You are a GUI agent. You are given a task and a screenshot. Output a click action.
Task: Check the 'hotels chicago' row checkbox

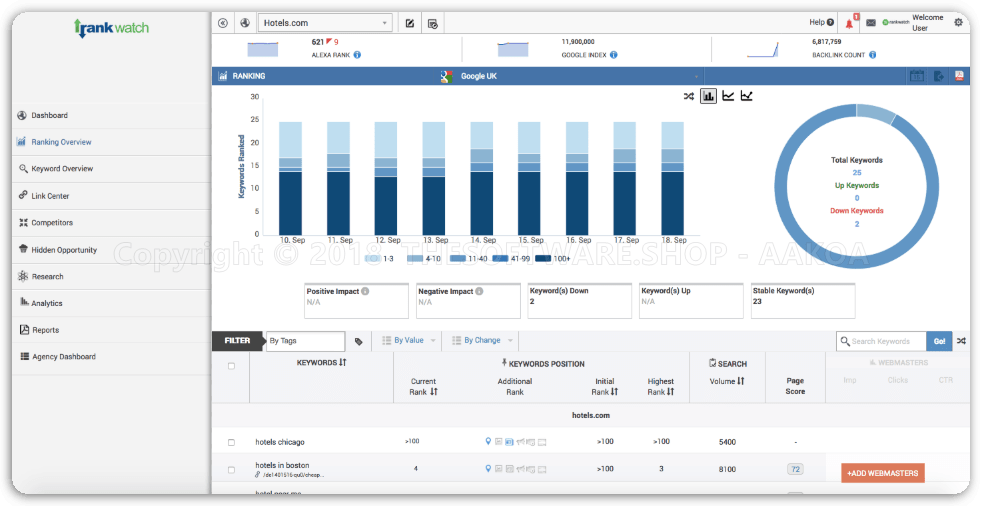click(231, 442)
